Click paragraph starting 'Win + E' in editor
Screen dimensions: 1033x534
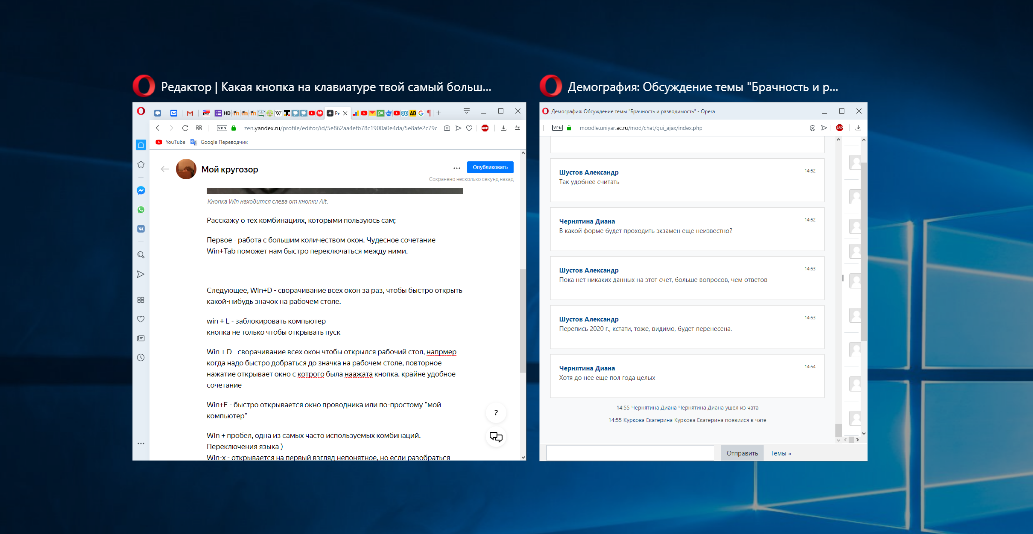(x=325, y=411)
